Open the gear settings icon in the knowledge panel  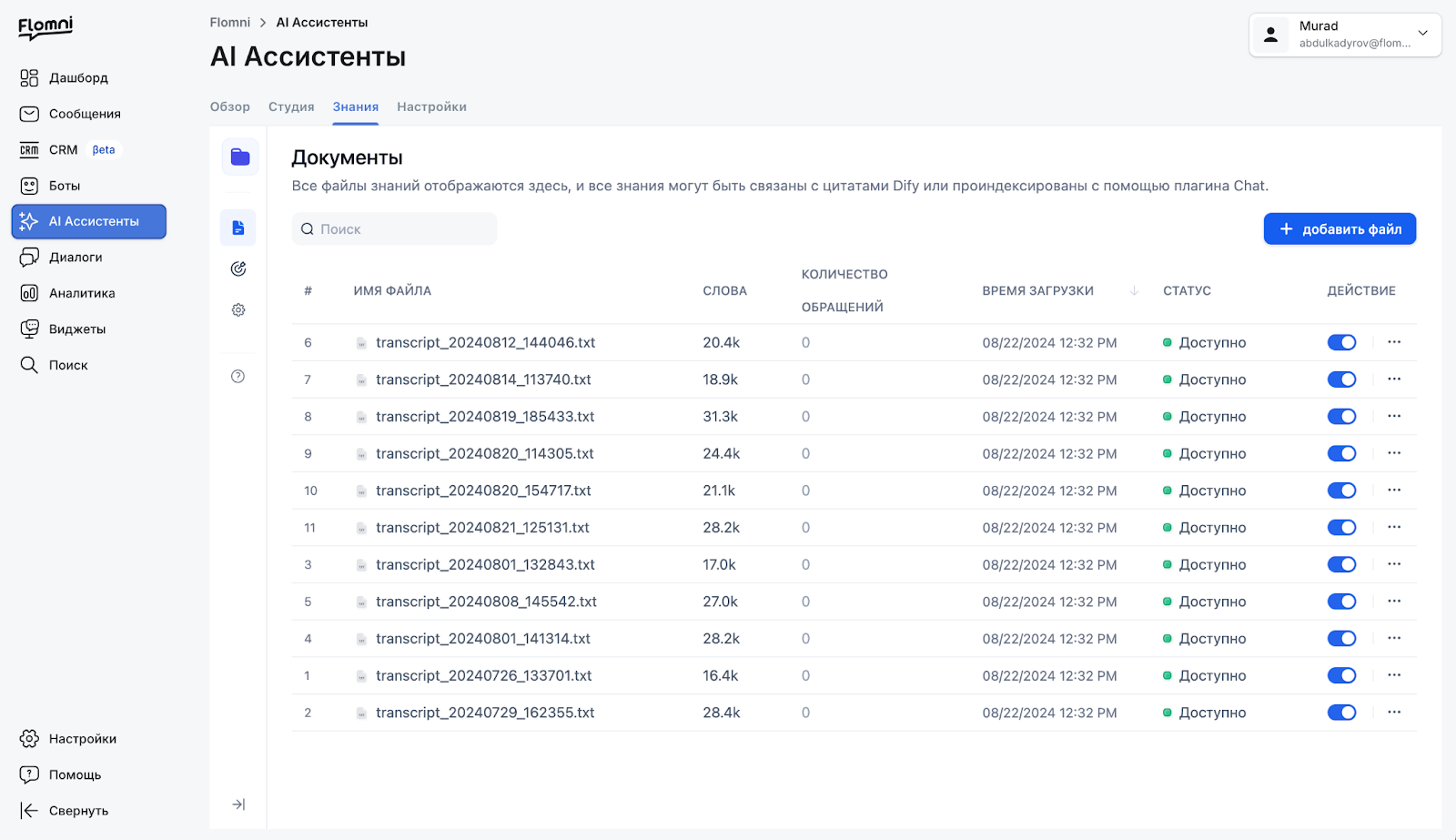[x=238, y=310]
